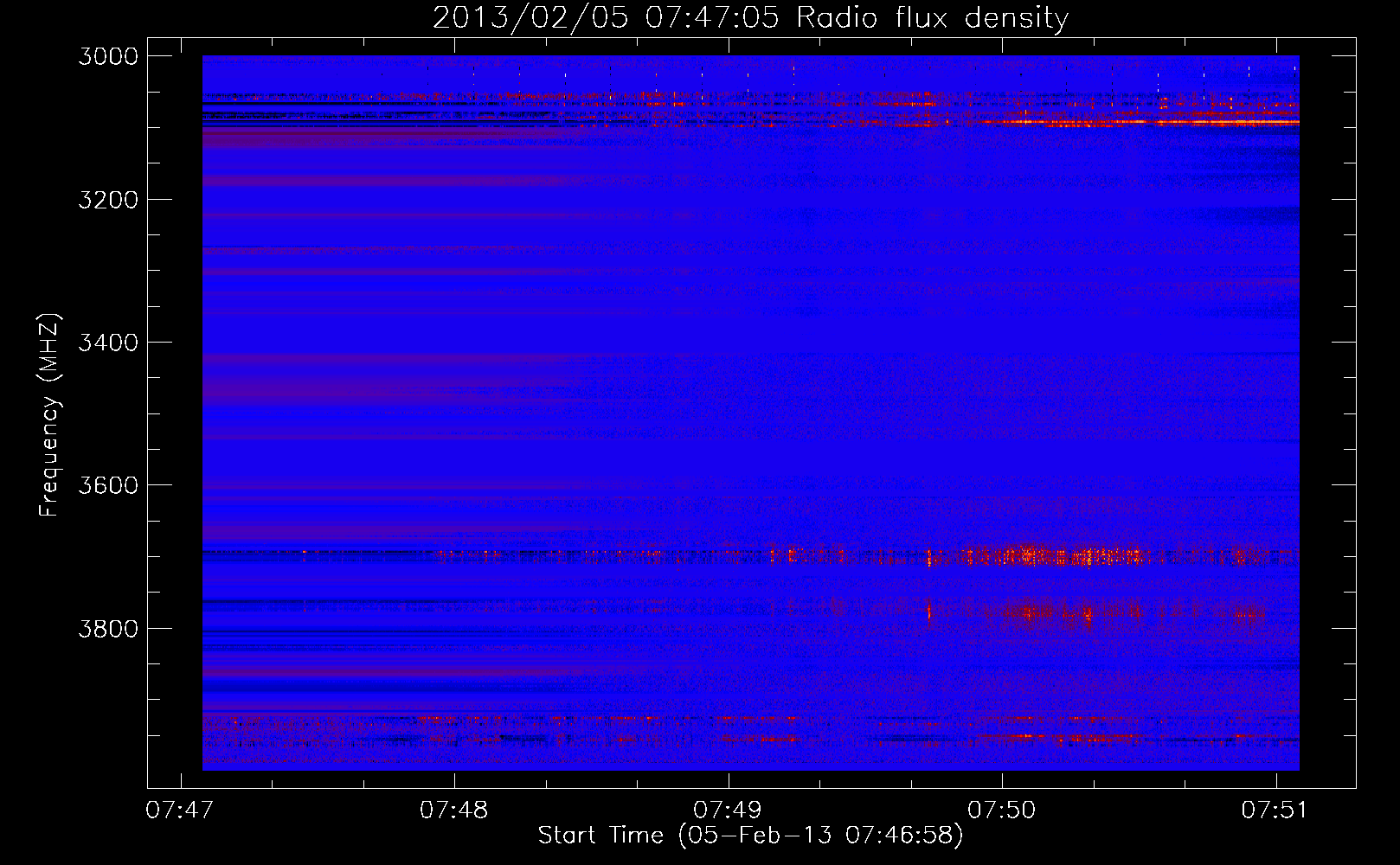
Task: Click the 07:51 time tick label
Action: pos(1275,811)
